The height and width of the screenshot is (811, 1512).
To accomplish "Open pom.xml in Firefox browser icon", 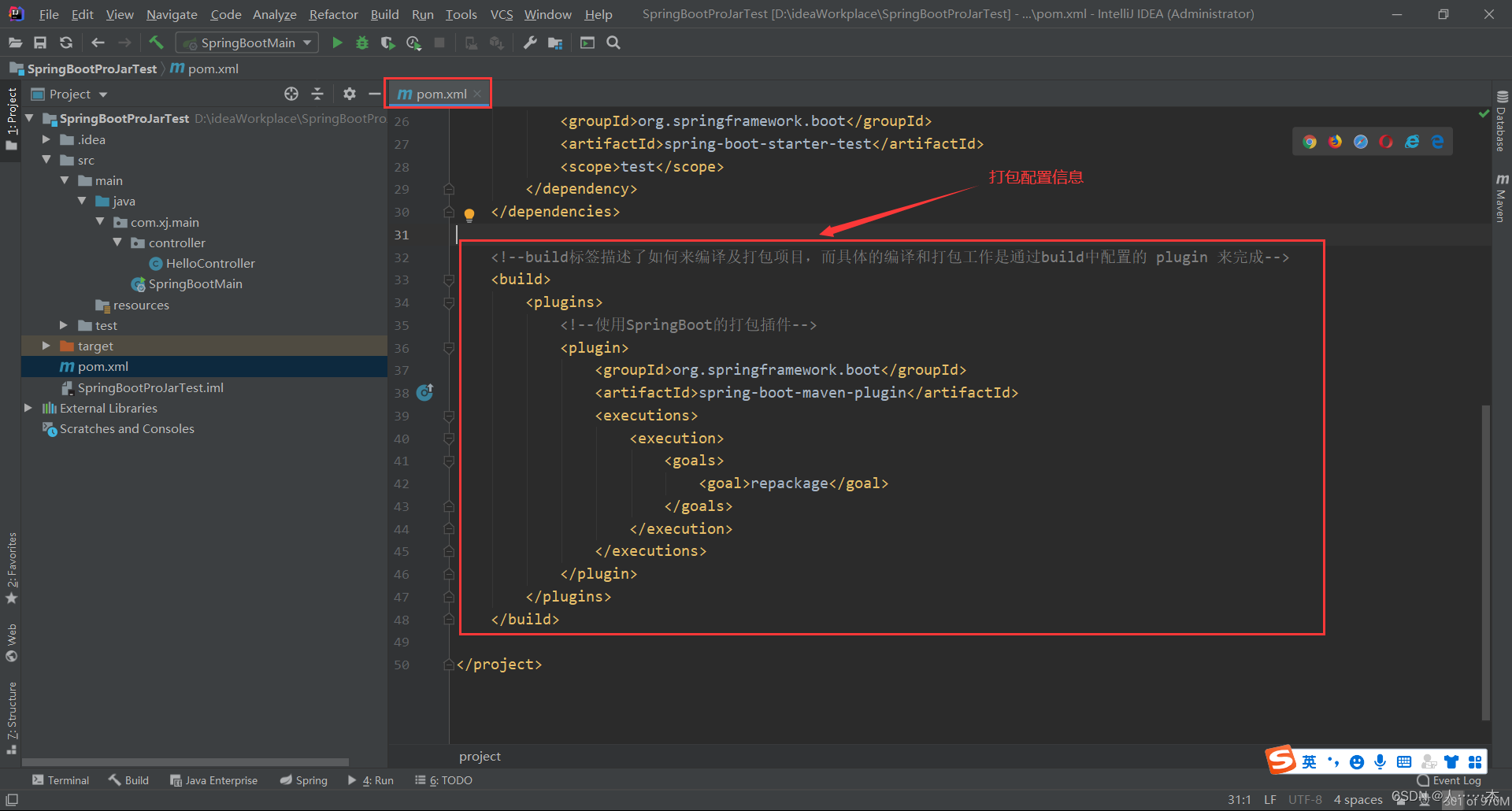I will [1335, 142].
